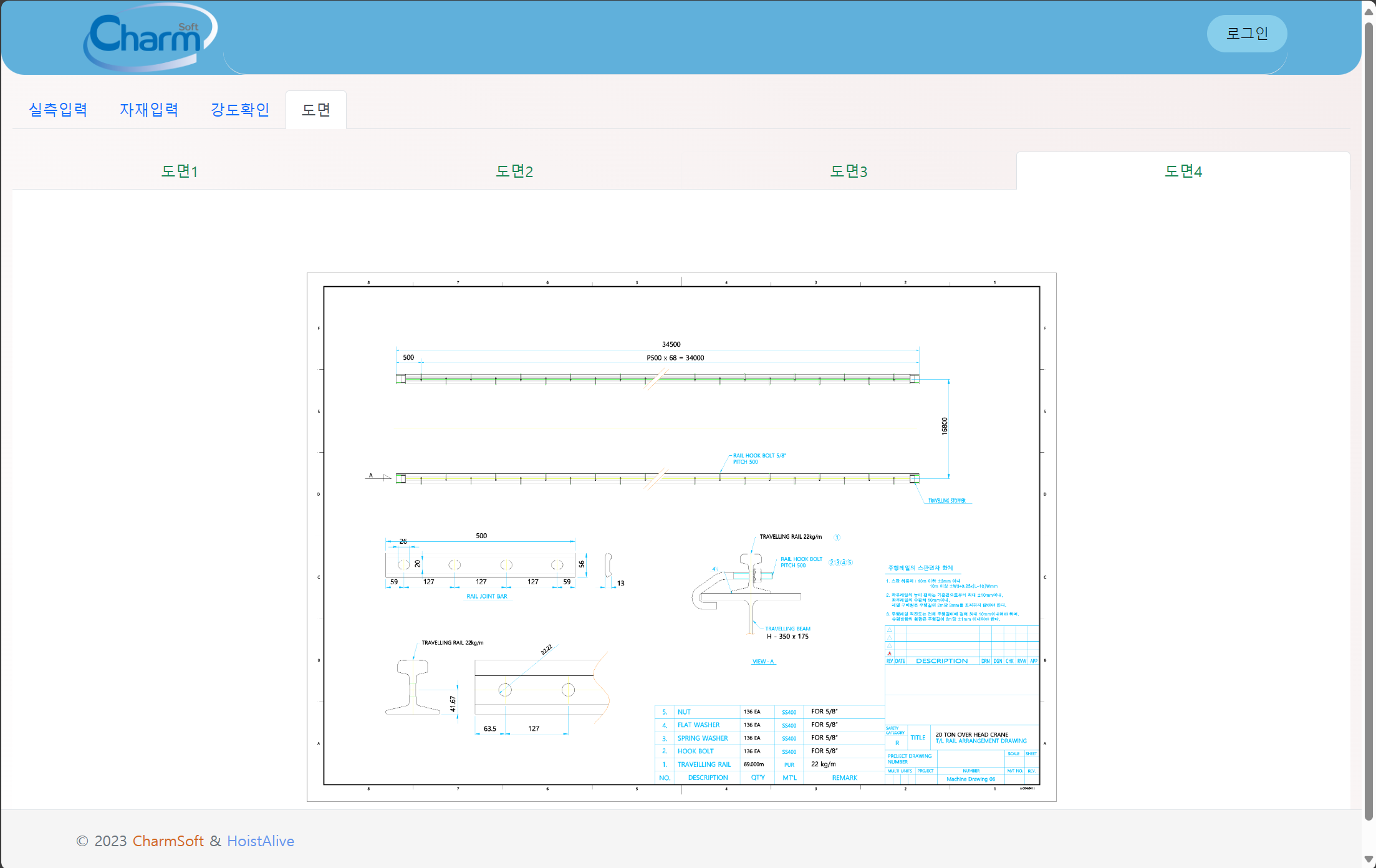
Task: Open the 자재입력 tab
Action: coord(149,110)
